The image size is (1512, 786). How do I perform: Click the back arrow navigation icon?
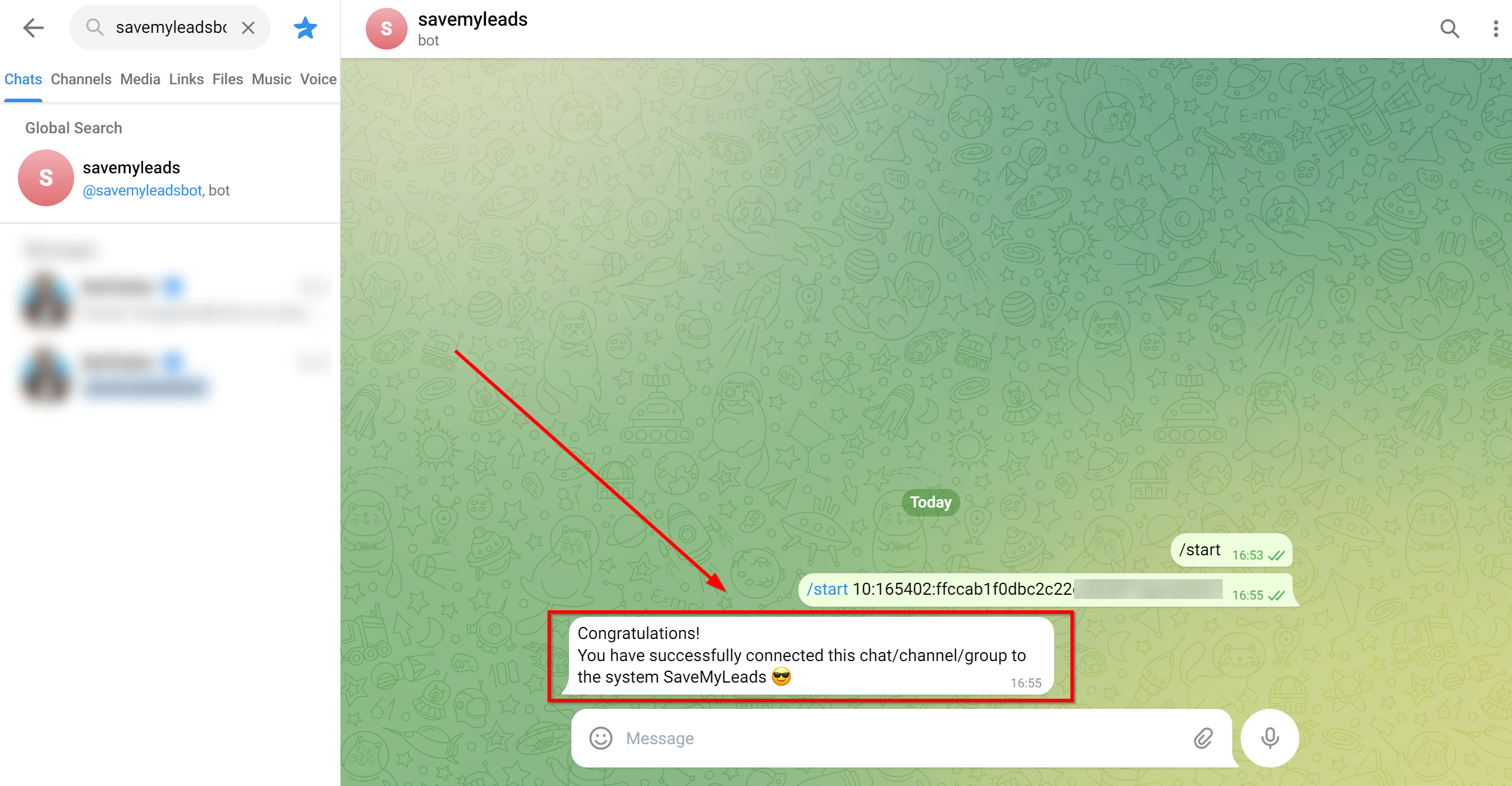point(34,28)
